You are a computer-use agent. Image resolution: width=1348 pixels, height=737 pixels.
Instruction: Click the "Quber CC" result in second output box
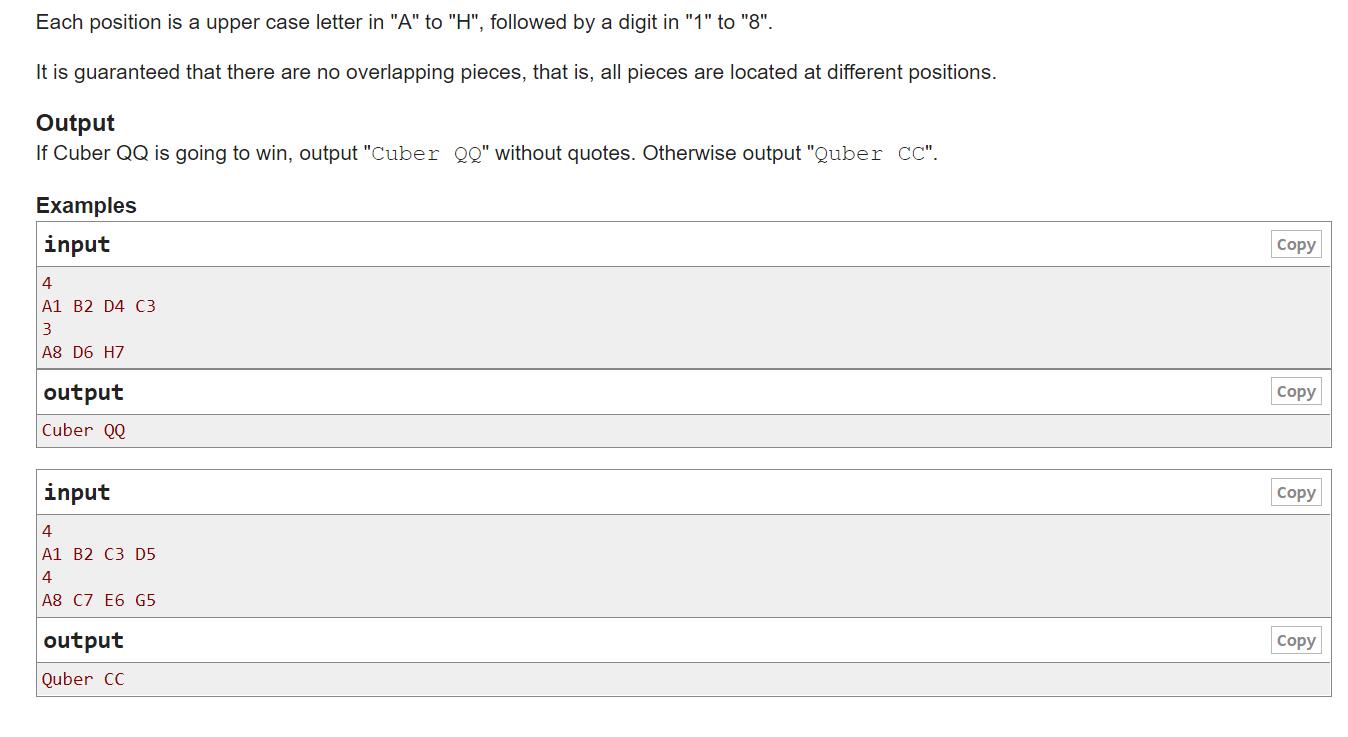83,679
